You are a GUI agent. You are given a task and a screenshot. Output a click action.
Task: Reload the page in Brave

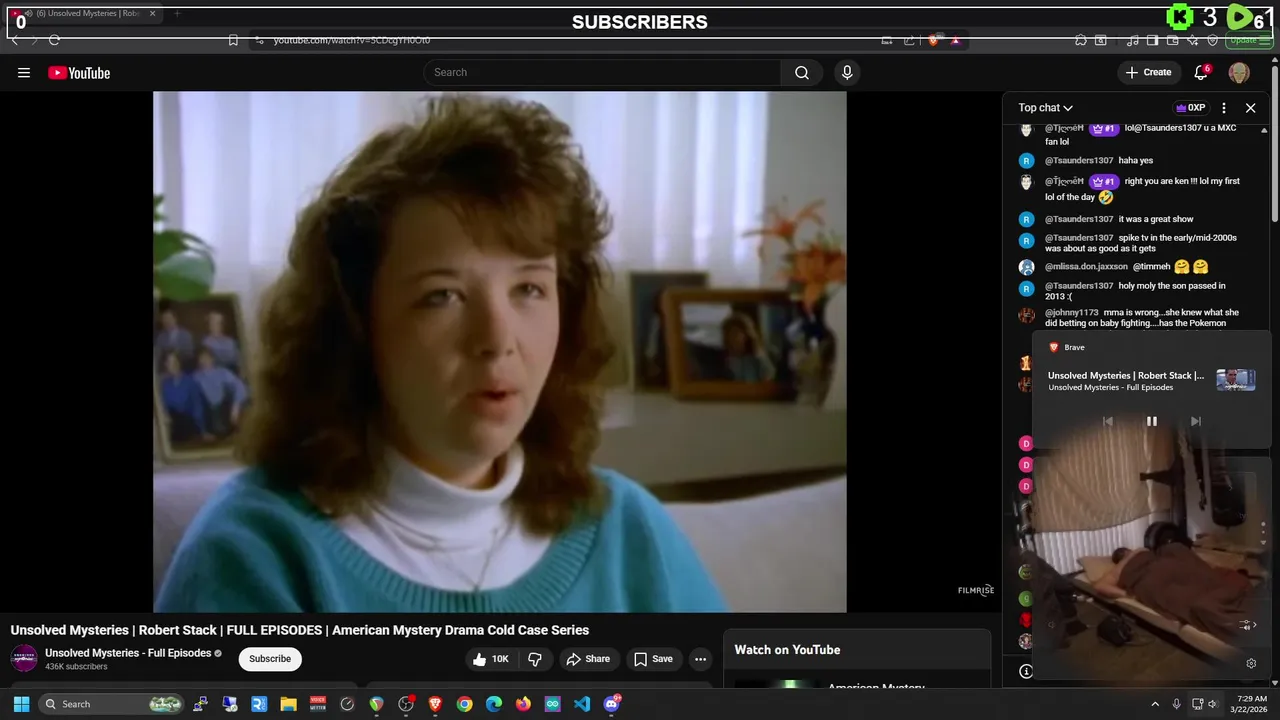coord(54,40)
